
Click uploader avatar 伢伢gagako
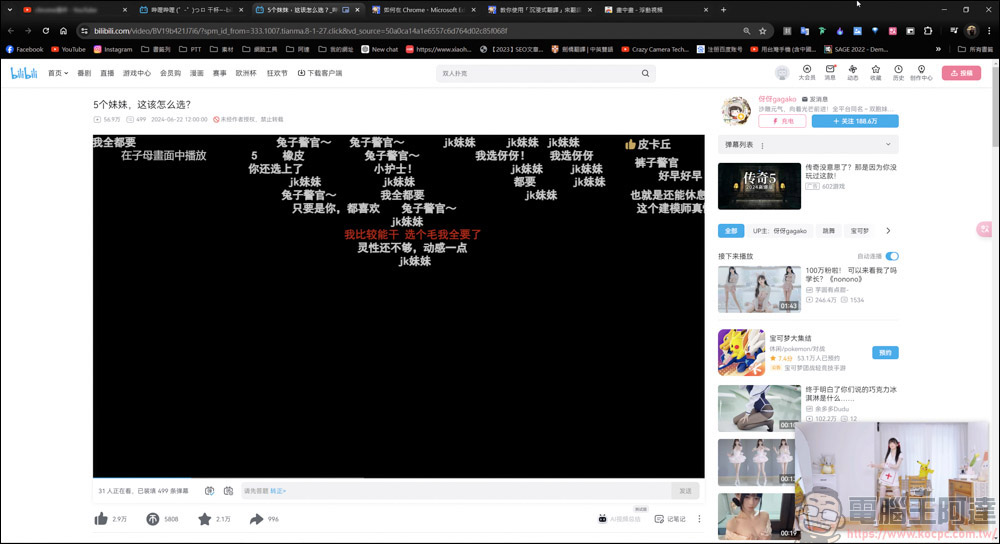736,111
